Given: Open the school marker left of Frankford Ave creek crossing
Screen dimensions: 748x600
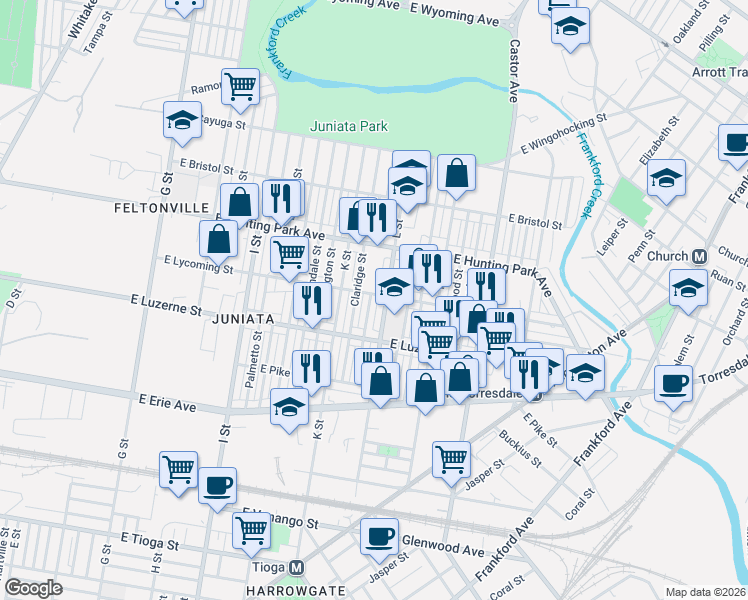Looking at the screenshot, I should (585, 376).
